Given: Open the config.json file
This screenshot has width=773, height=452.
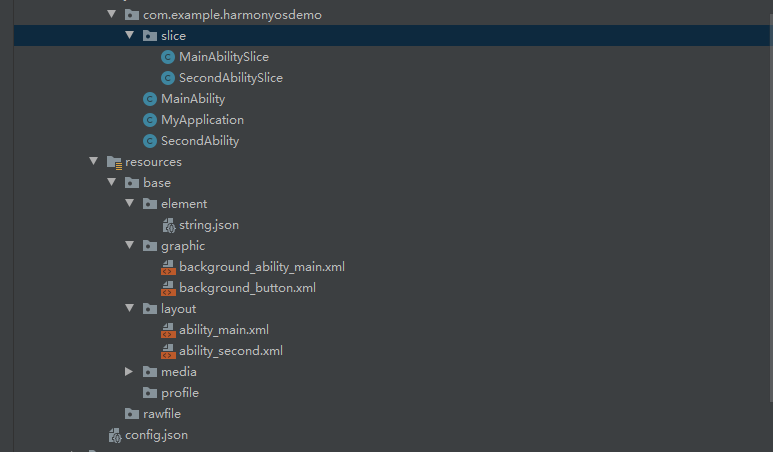Looking at the screenshot, I should 156,435.
